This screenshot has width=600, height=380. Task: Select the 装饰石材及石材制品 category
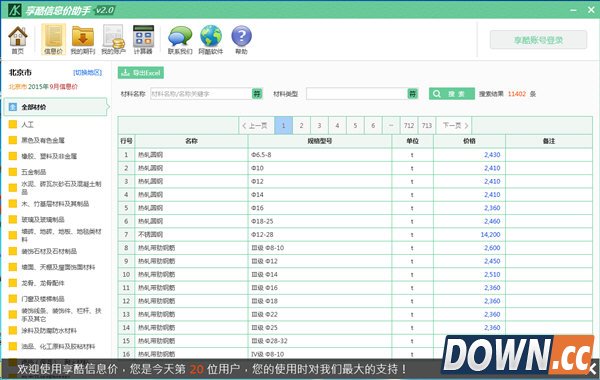pos(49,251)
